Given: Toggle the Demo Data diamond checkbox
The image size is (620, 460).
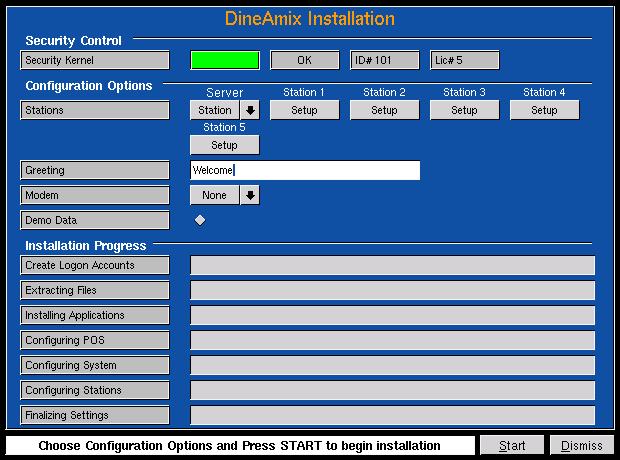Looking at the screenshot, I should [200, 220].
